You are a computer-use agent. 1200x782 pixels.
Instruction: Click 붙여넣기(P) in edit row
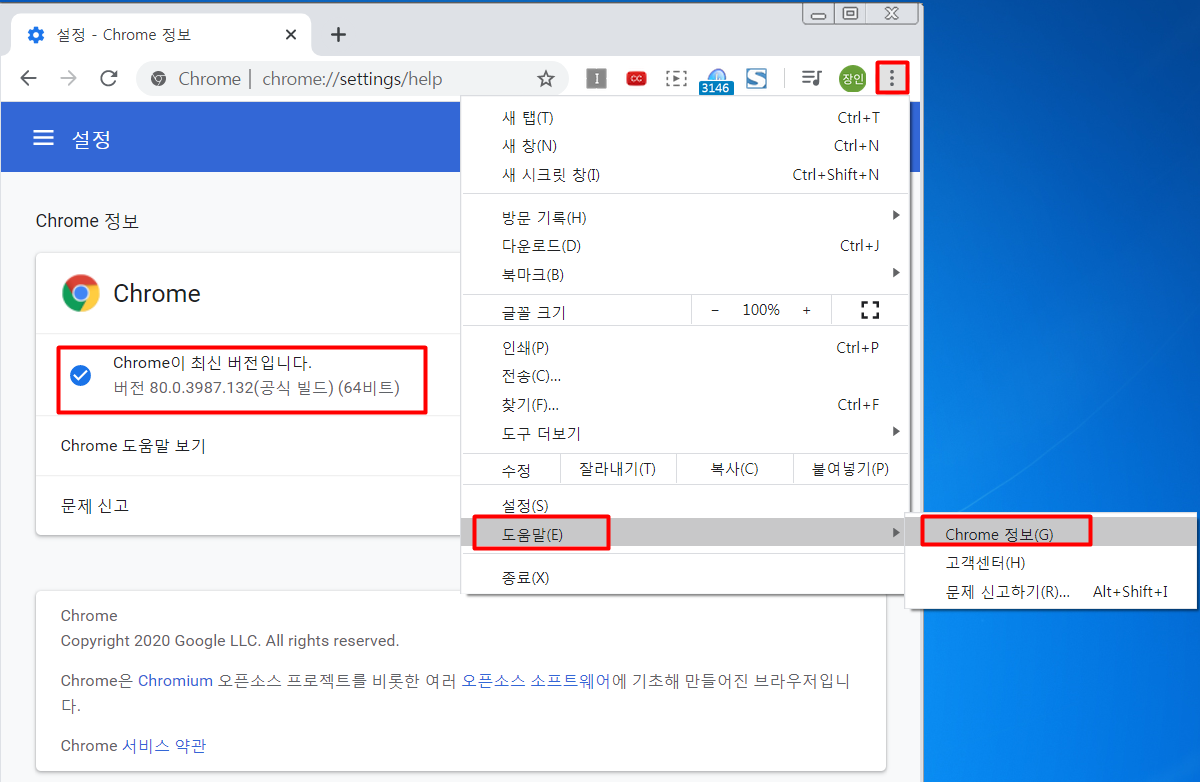850,469
